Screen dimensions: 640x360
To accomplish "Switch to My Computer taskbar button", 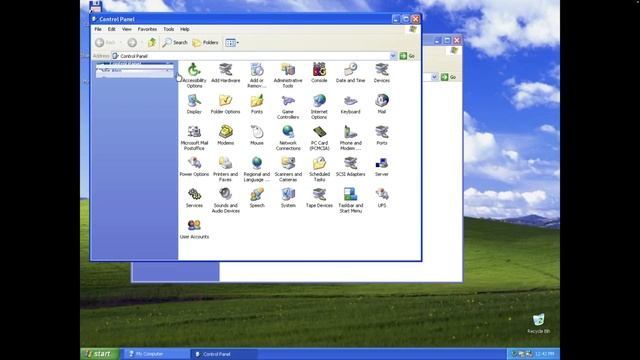I will pyautogui.click(x=156, y=354).
